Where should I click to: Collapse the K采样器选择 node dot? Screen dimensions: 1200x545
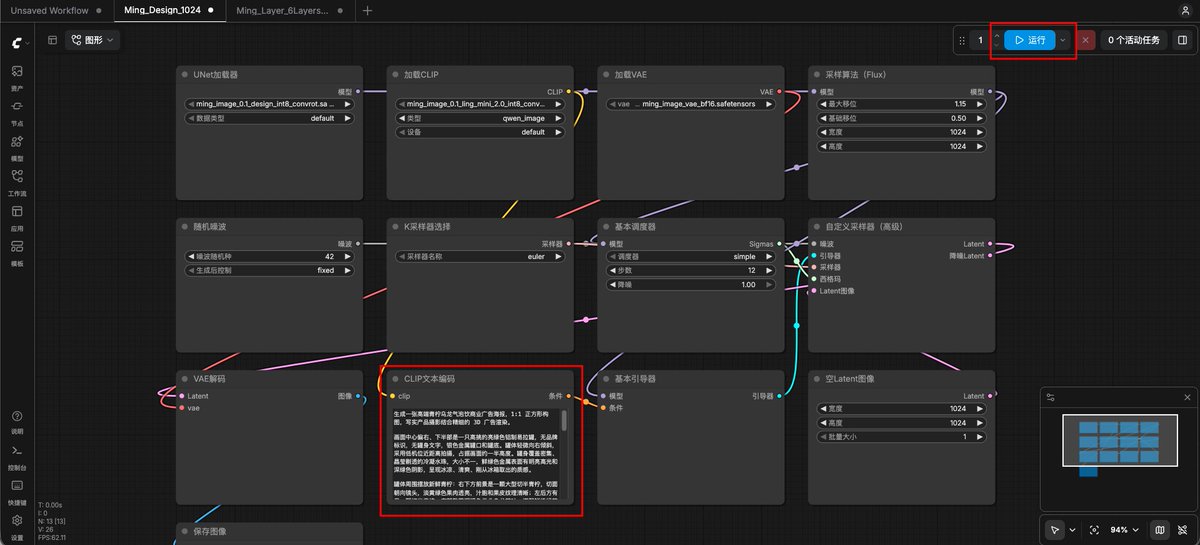tap(396, 227)
